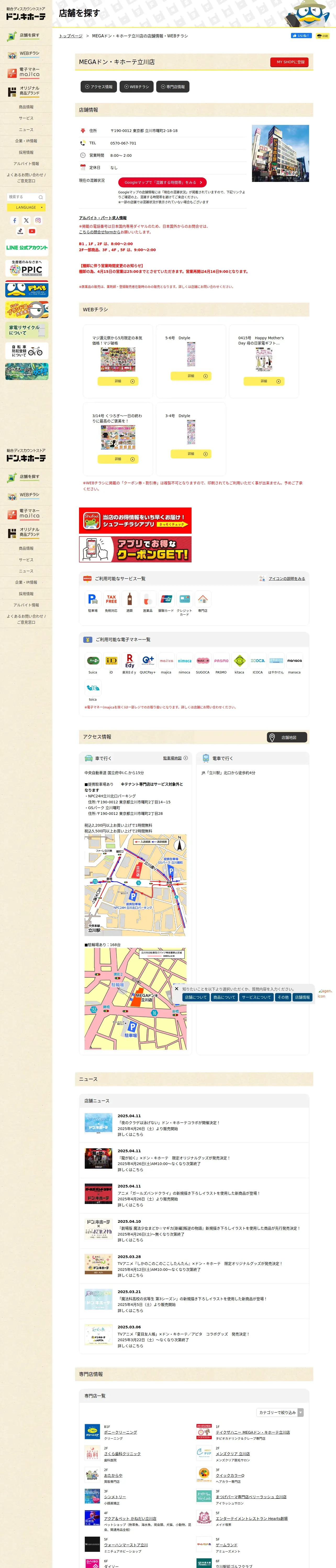Click the 医薬品 medicine service icon
Screen dimensions: 336x1568
(148, 599)
